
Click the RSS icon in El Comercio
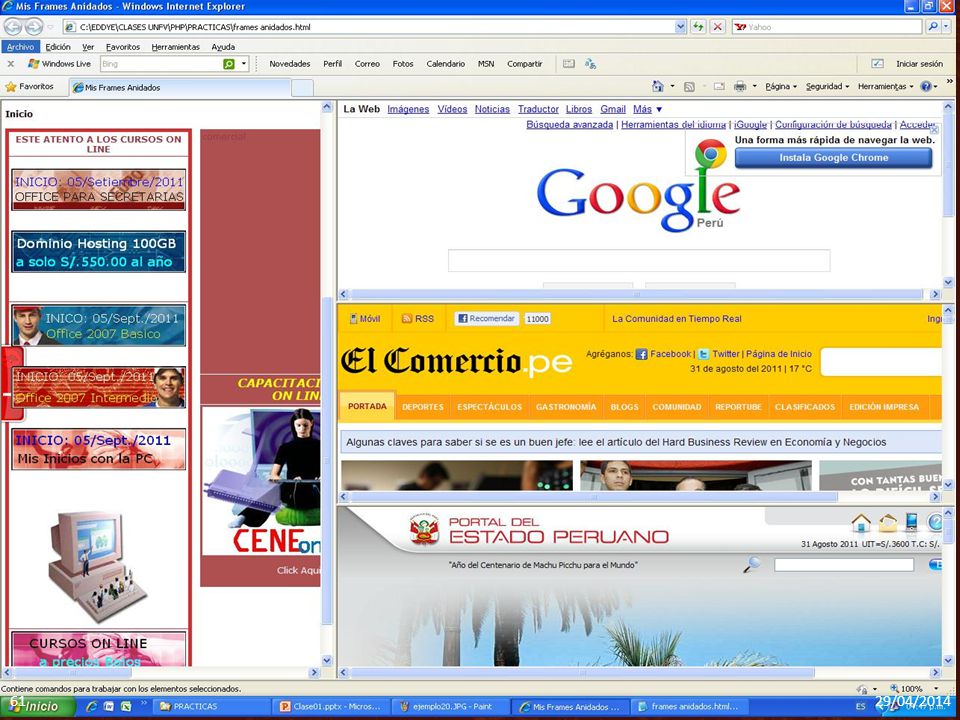pyautogui.click(x=407, y=318)
